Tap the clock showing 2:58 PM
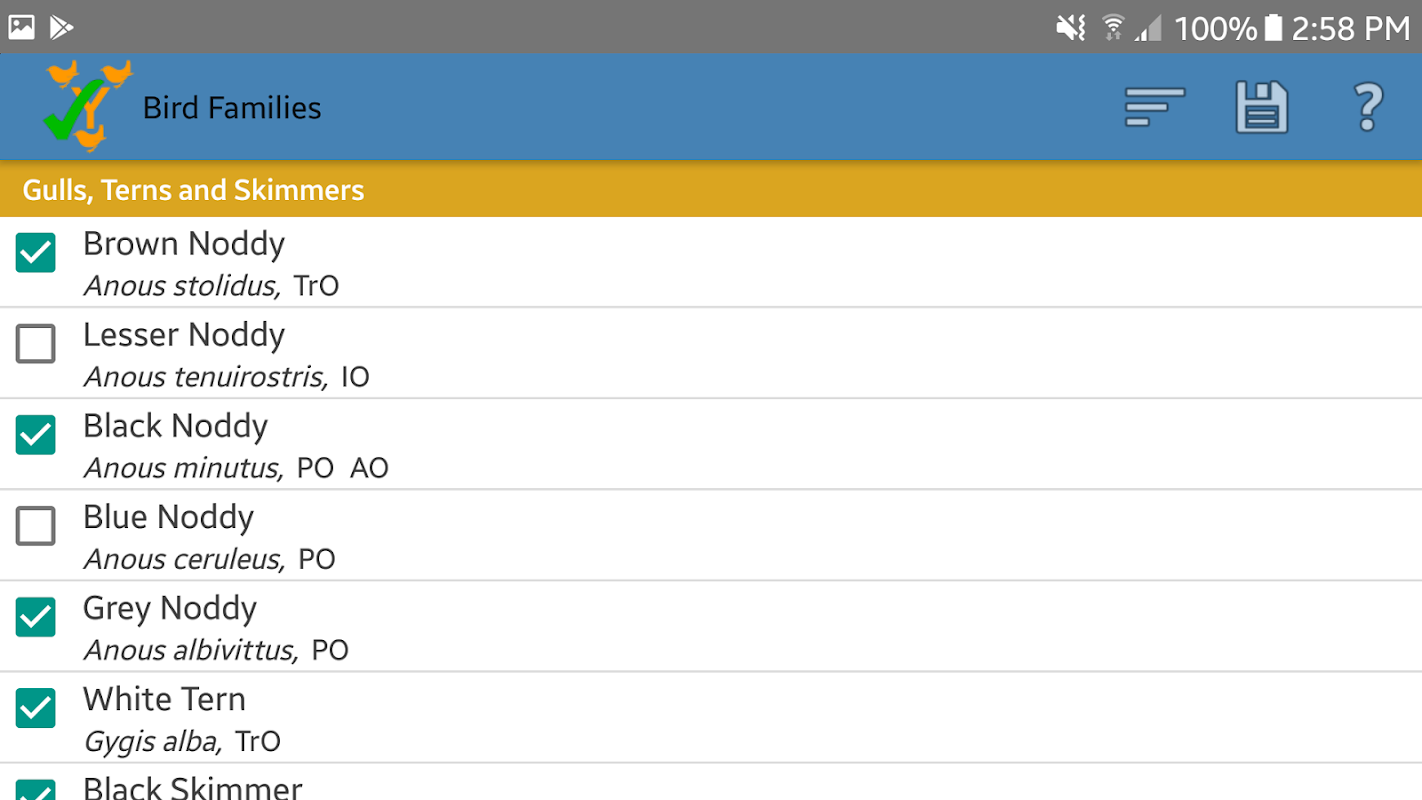The image size is (1422, 800). [x=1350, y=27]
